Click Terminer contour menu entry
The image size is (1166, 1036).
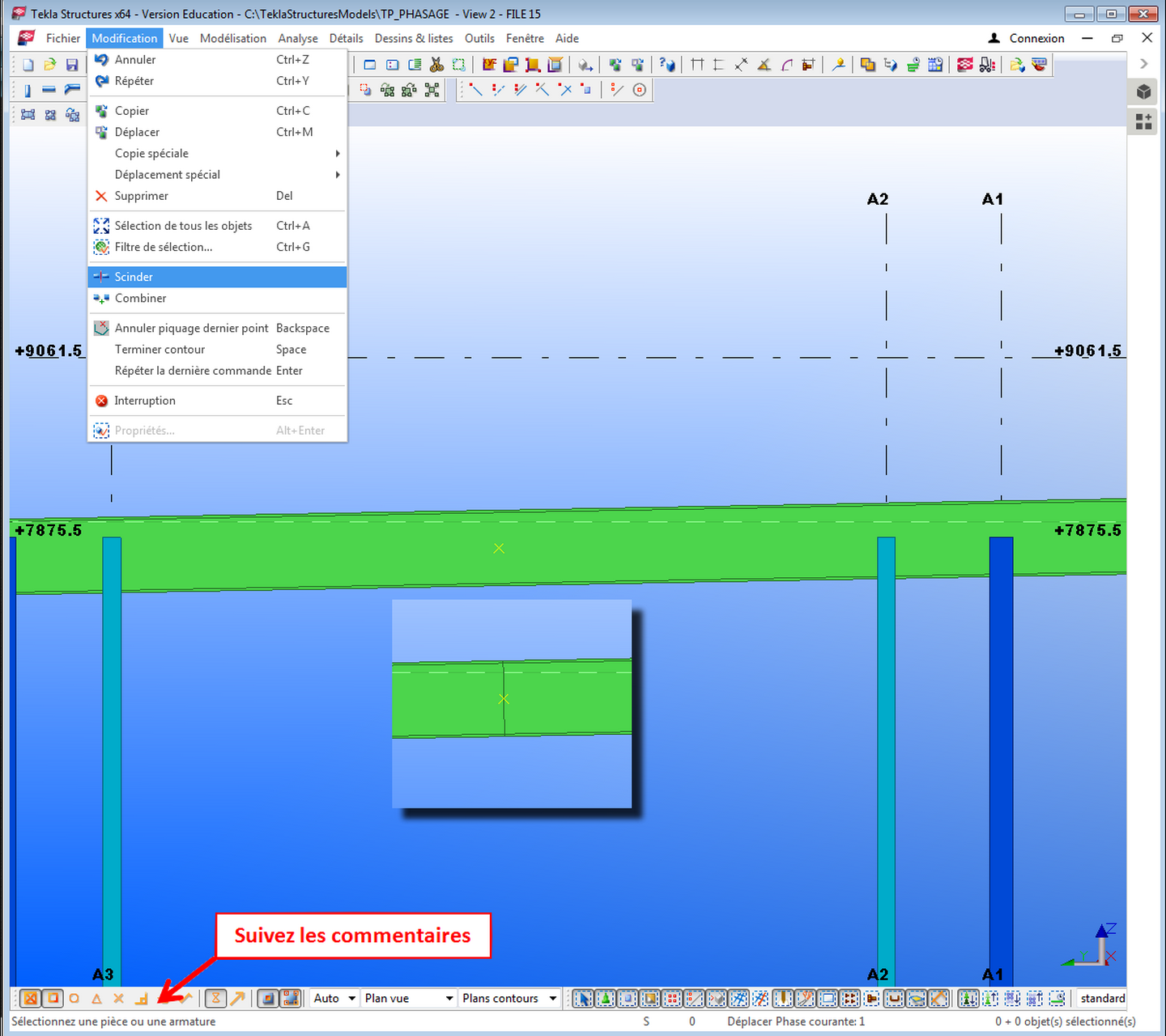[x=217, y=350]
